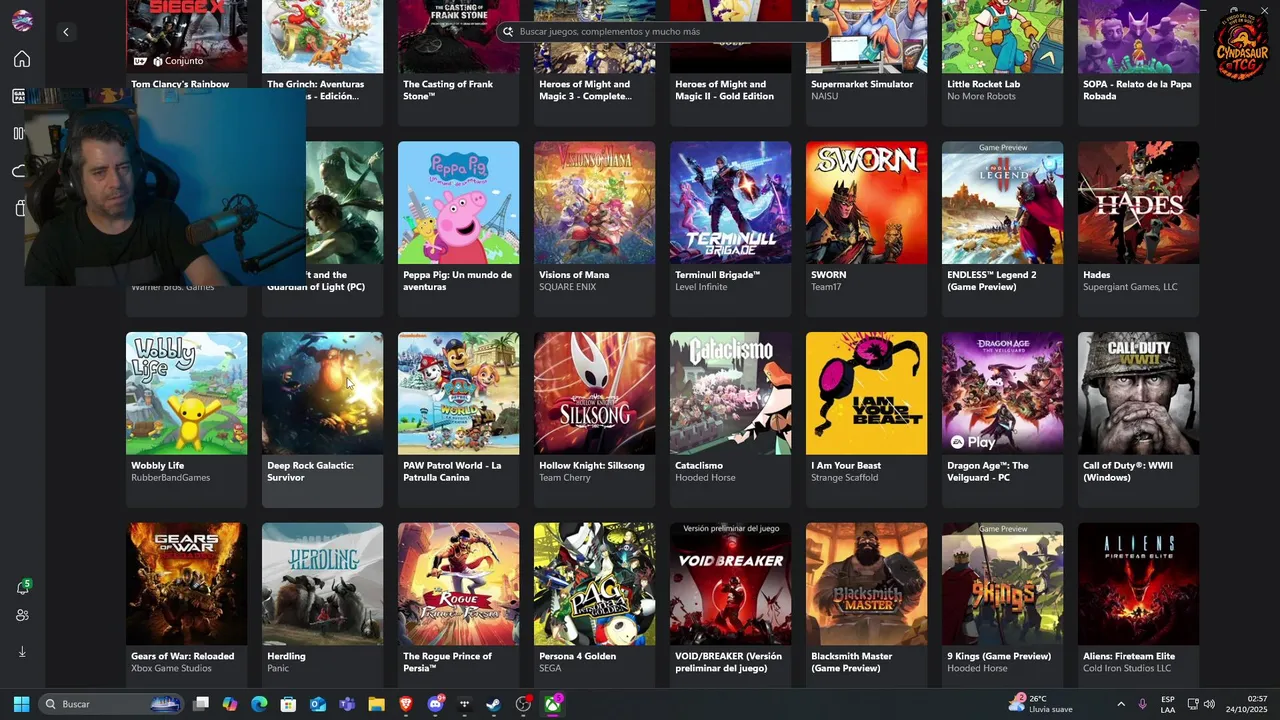This screenshot has width=1280, height=720.
Task: Open Dragon Age: The Veilguard cover
Action: click(x=1002, y=393)
